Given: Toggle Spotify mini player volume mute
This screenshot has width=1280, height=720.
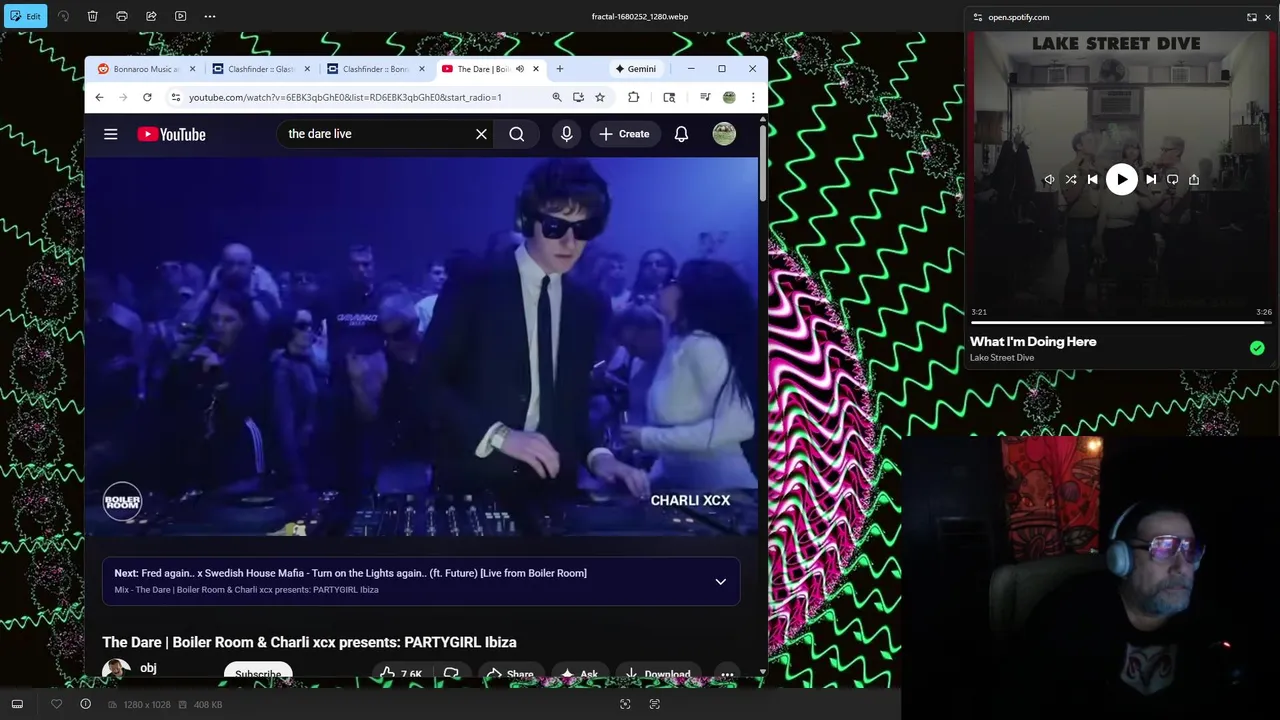Looking at the screenshot, I should point(1049,180).
